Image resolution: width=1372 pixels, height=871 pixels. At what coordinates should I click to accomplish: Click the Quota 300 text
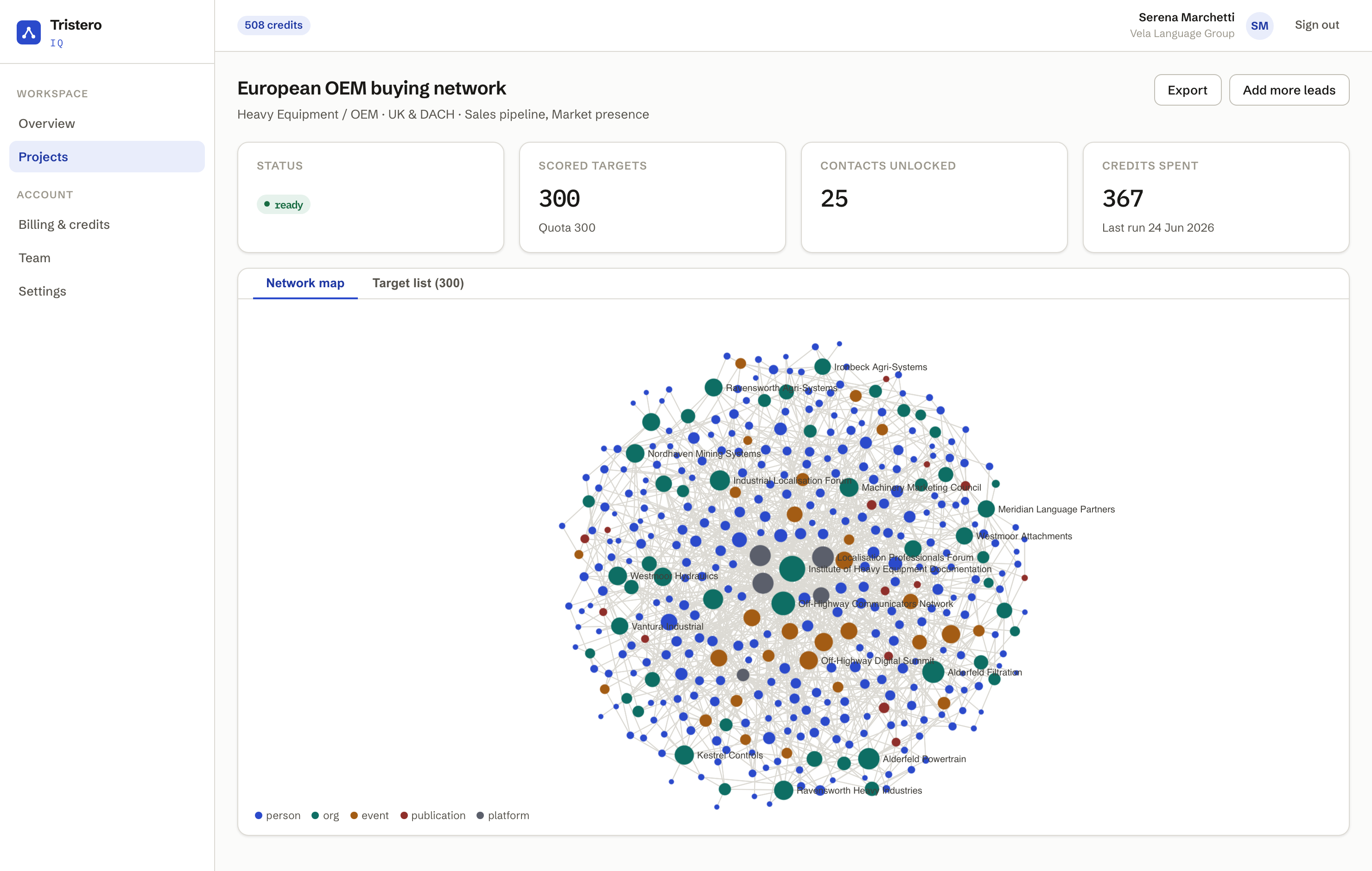[x=567, y=228]
